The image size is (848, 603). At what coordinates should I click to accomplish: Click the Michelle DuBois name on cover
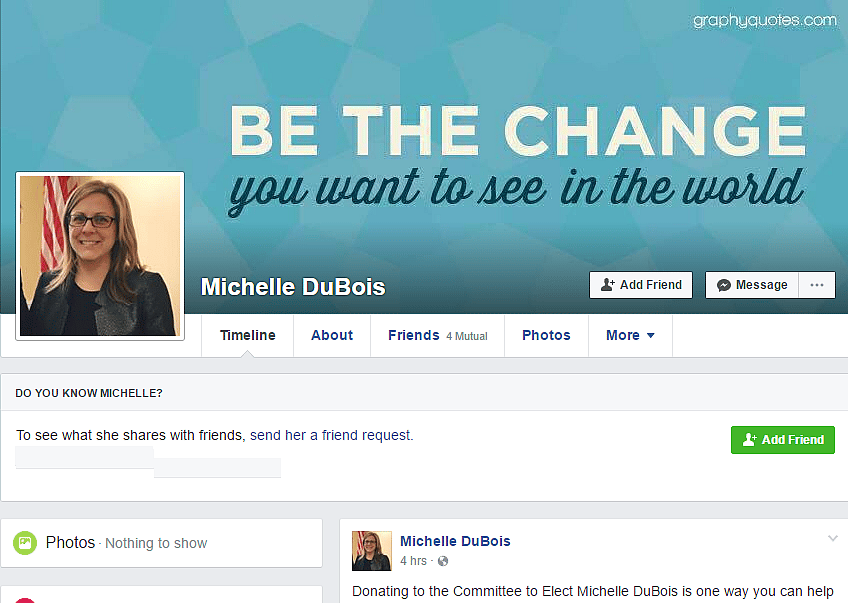[x=293, y=287]
